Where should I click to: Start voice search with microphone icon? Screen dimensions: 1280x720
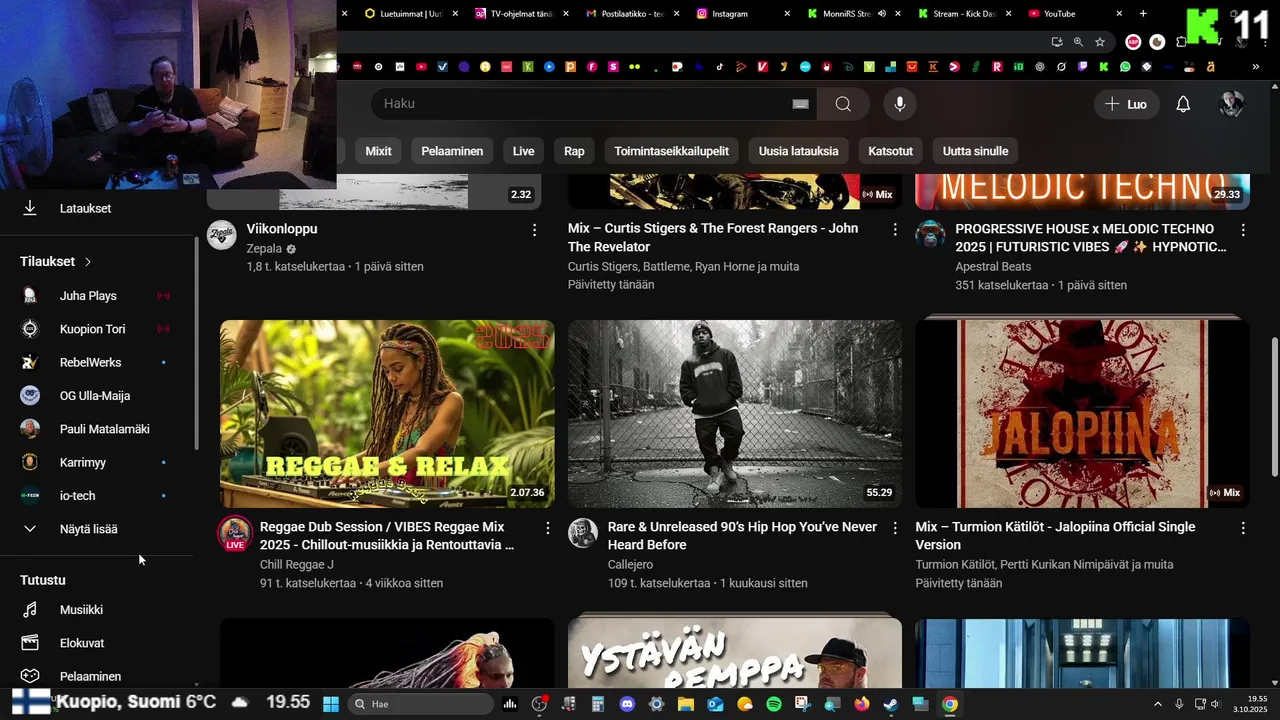click(x=900, y=104)
